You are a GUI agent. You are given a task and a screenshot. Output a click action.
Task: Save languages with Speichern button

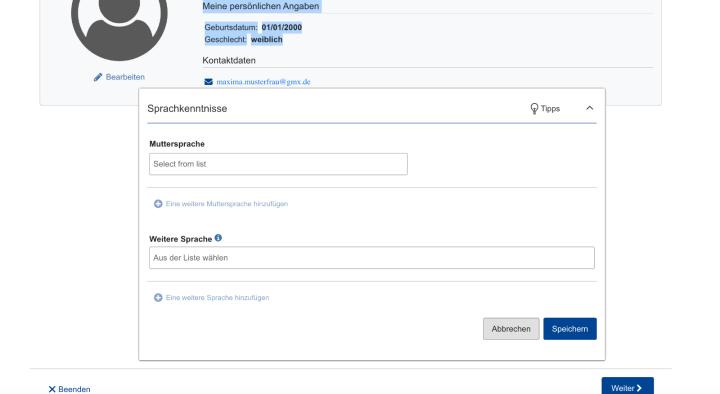click(570, 329)
